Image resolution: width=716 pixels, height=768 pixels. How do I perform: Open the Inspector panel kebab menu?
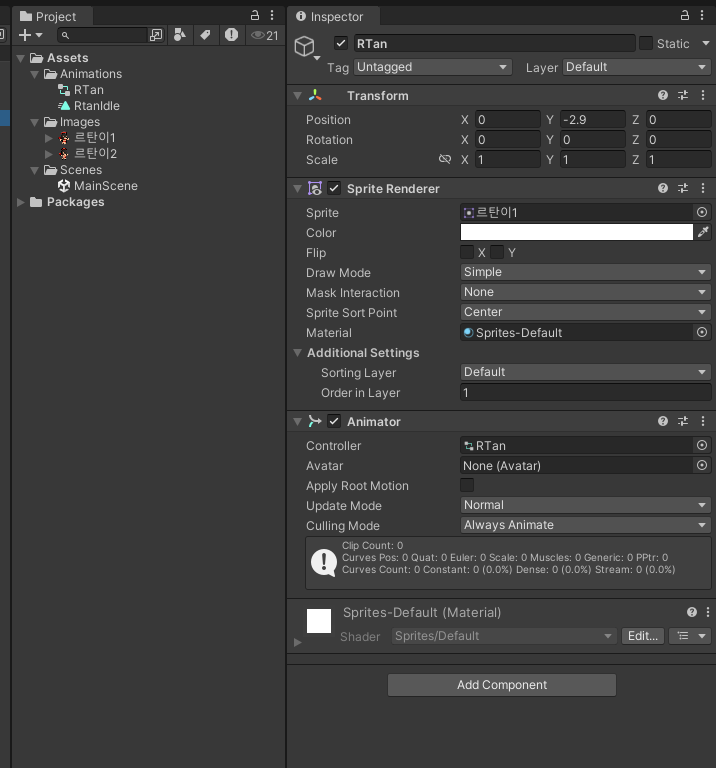[702, 16]
